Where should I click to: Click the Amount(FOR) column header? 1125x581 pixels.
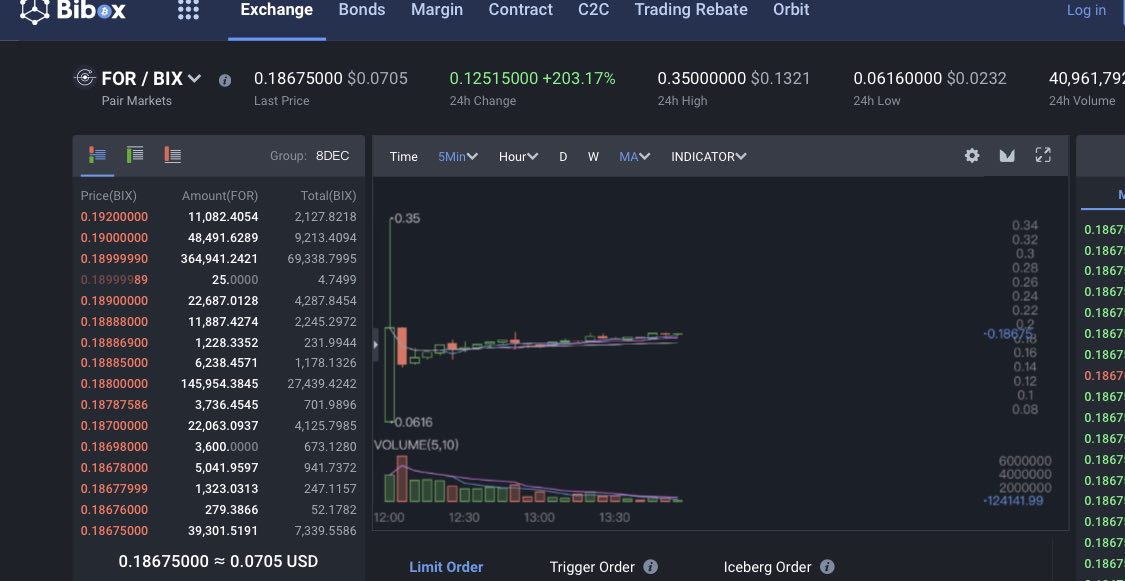220,196
